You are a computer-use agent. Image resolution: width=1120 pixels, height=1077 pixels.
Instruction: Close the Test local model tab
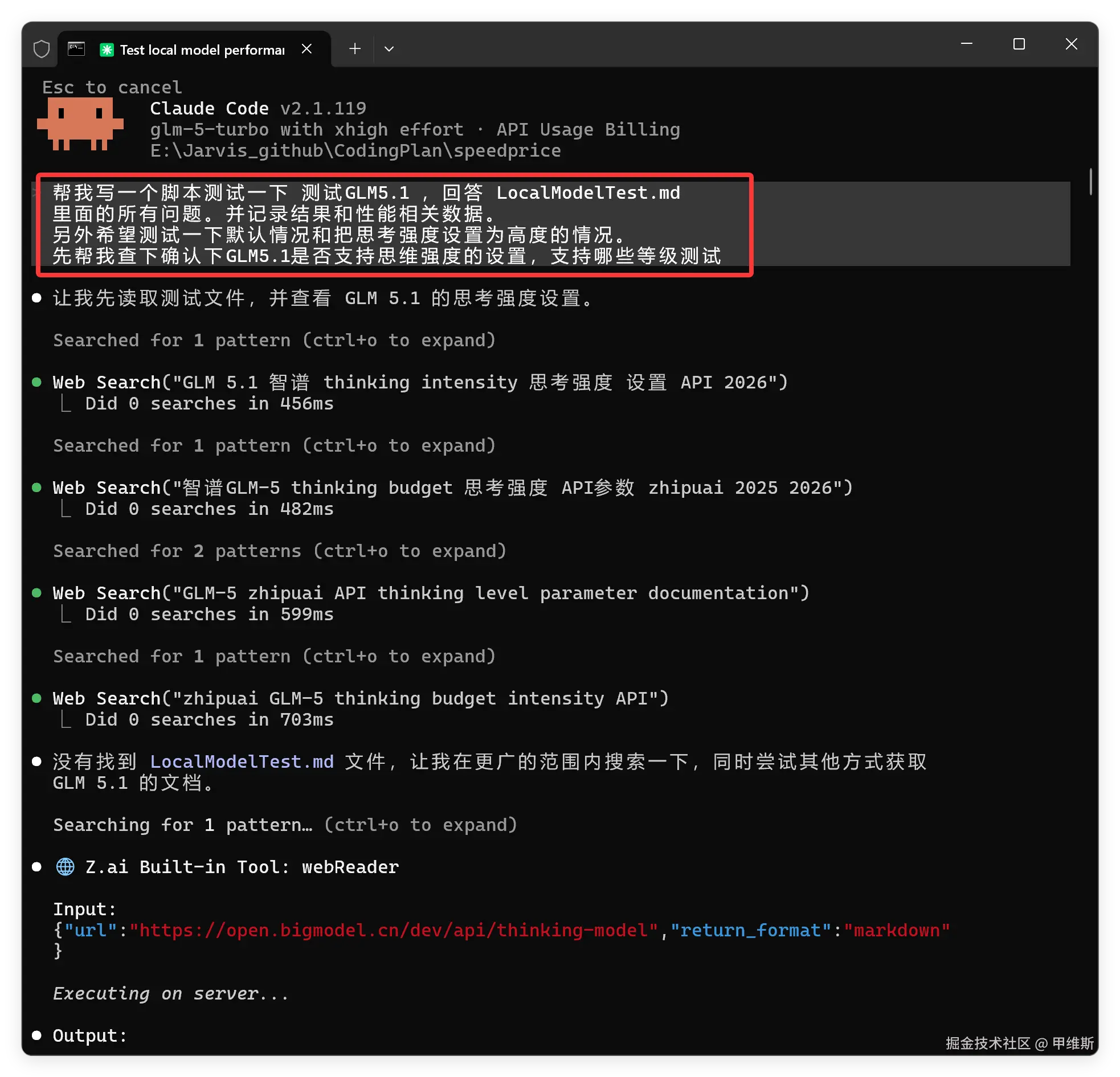coord(307,49)
